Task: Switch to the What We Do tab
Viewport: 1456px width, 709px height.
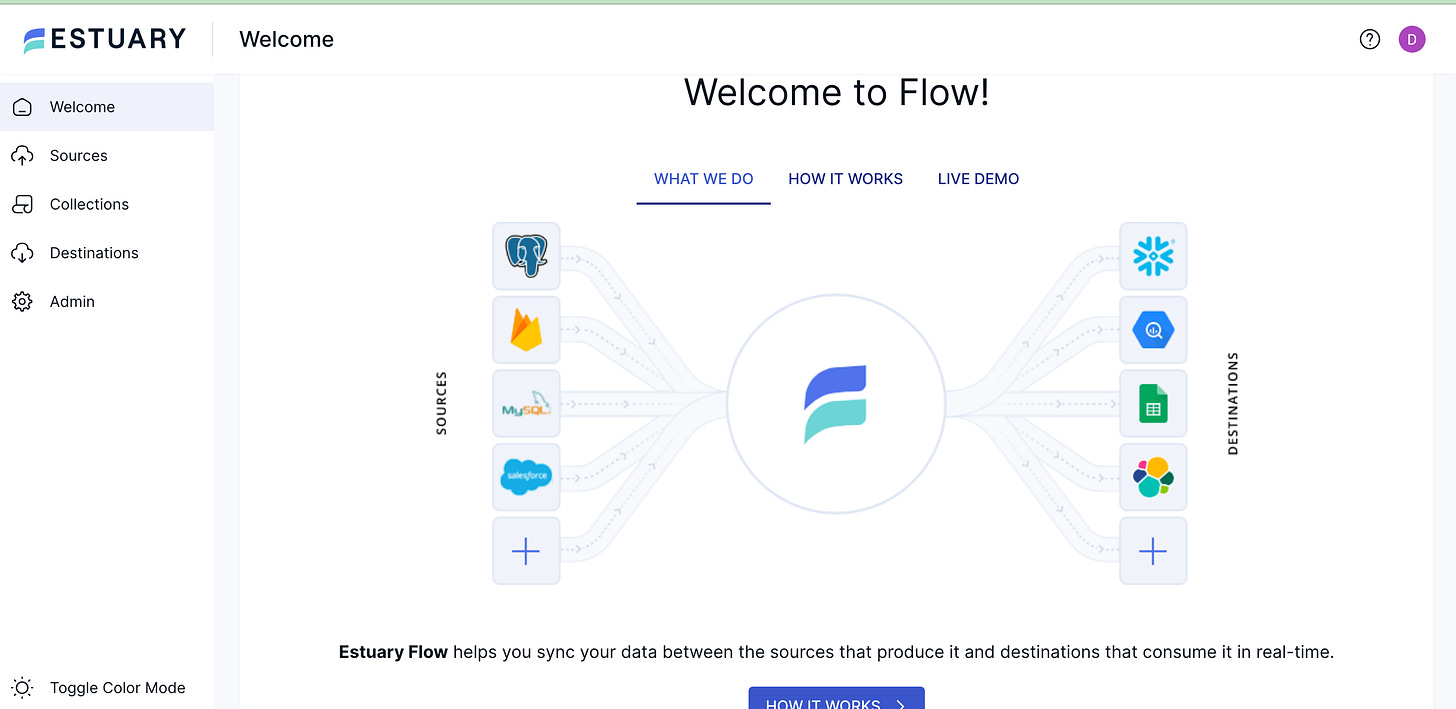Action: (704, 179)
